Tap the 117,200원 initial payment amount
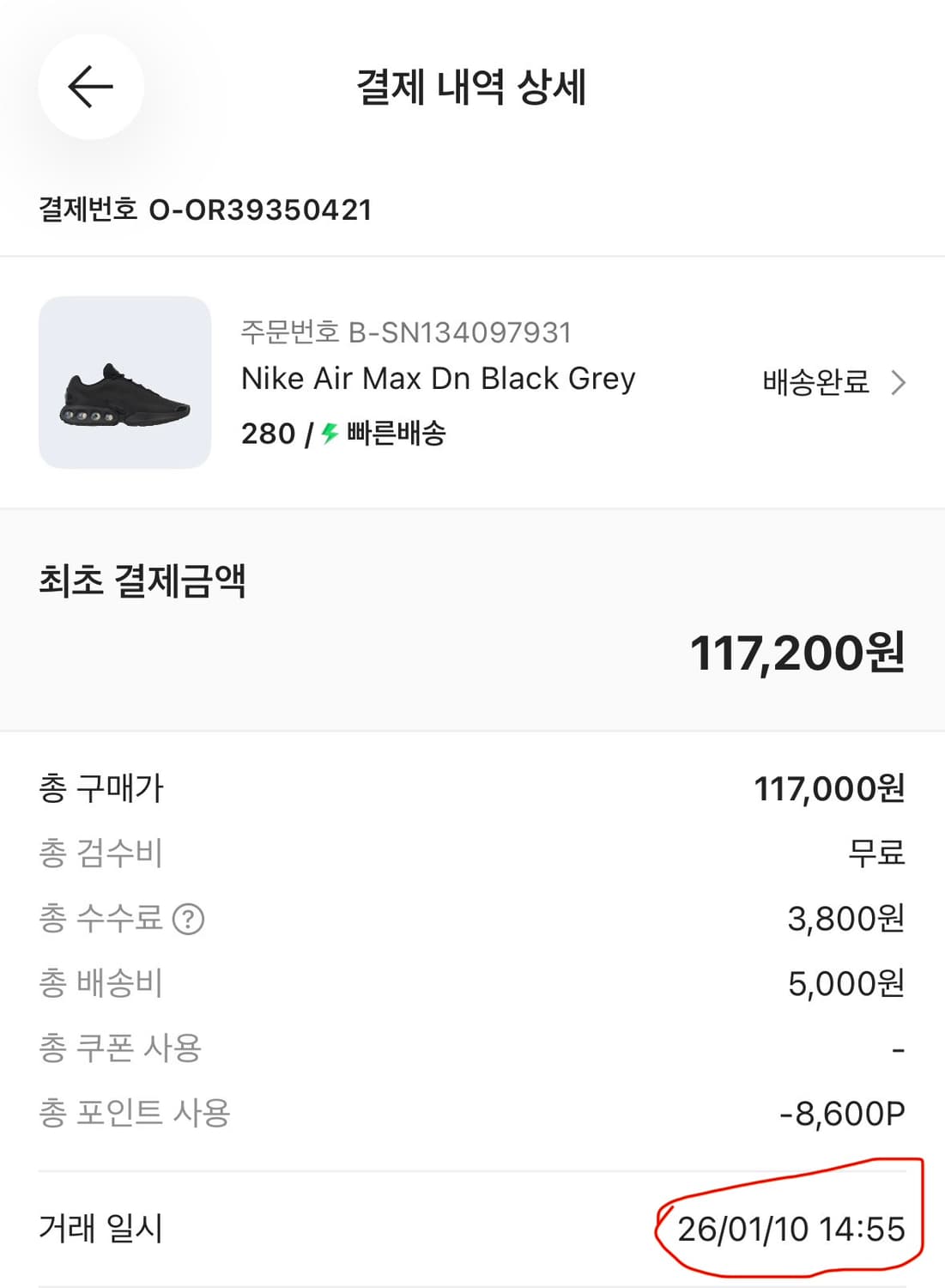Image resolution: width=945 pixels, height=1288 pixels. (x=797, y=653)
